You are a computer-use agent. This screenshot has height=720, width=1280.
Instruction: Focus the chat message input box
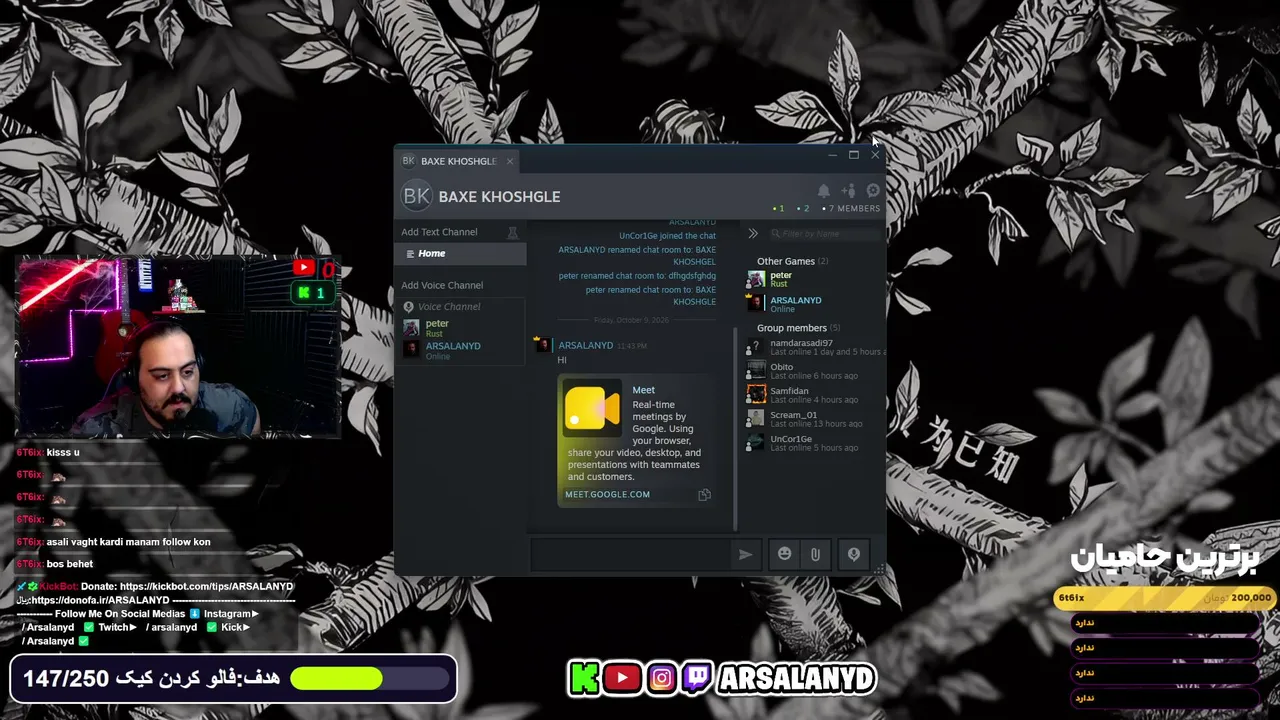(632, 554)
